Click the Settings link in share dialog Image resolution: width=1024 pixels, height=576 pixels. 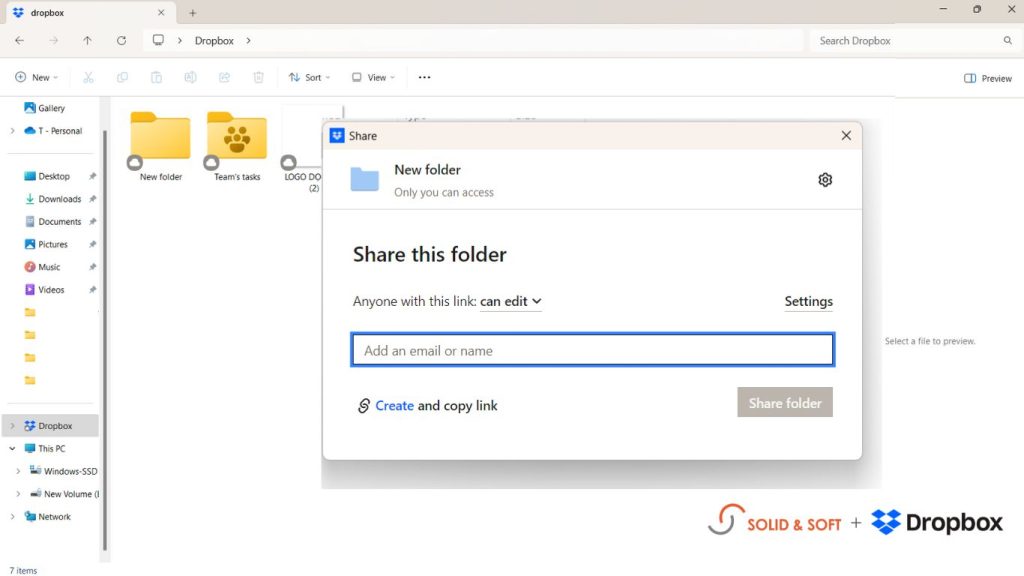click(x=808, y=301)
